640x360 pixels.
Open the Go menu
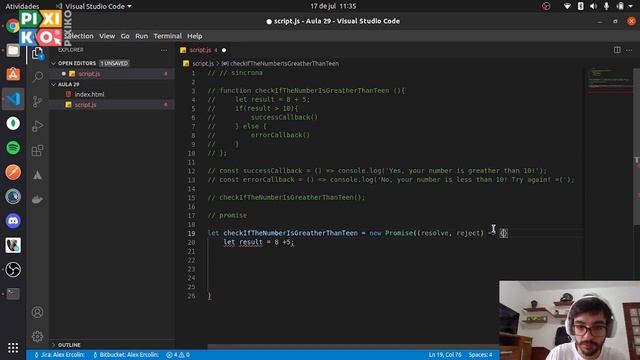(125, 36)
